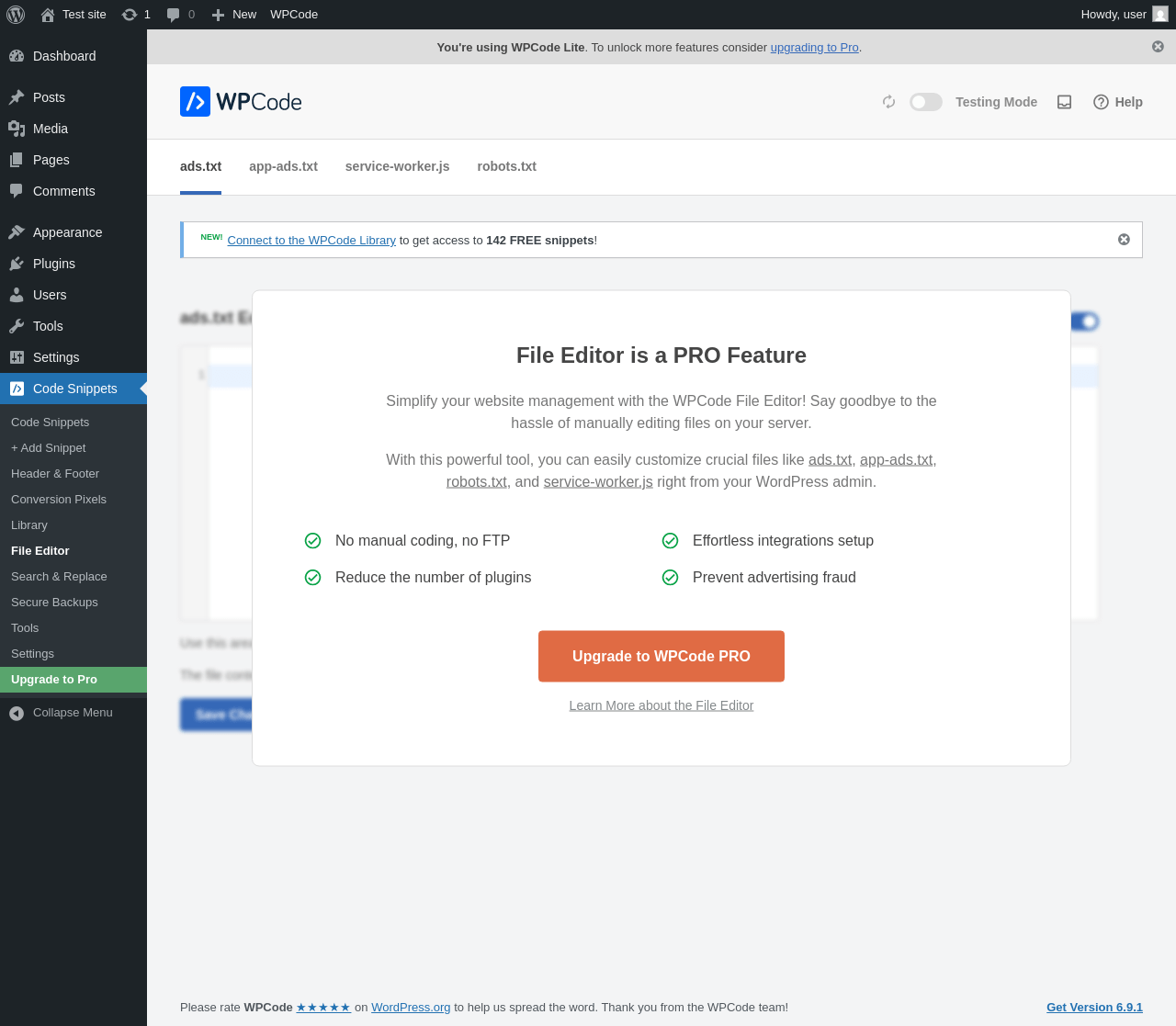Open Conversion Pixels submenu item

tap(73, 500)
